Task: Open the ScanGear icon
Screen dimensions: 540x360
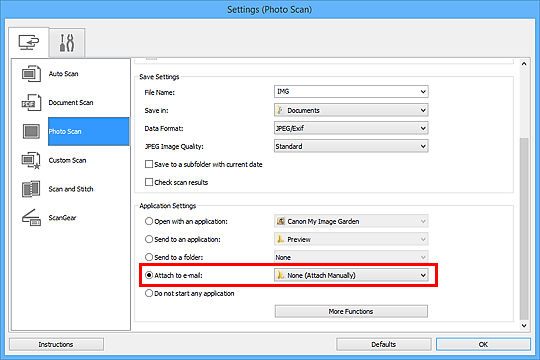Action: click(x=31, y=218)
